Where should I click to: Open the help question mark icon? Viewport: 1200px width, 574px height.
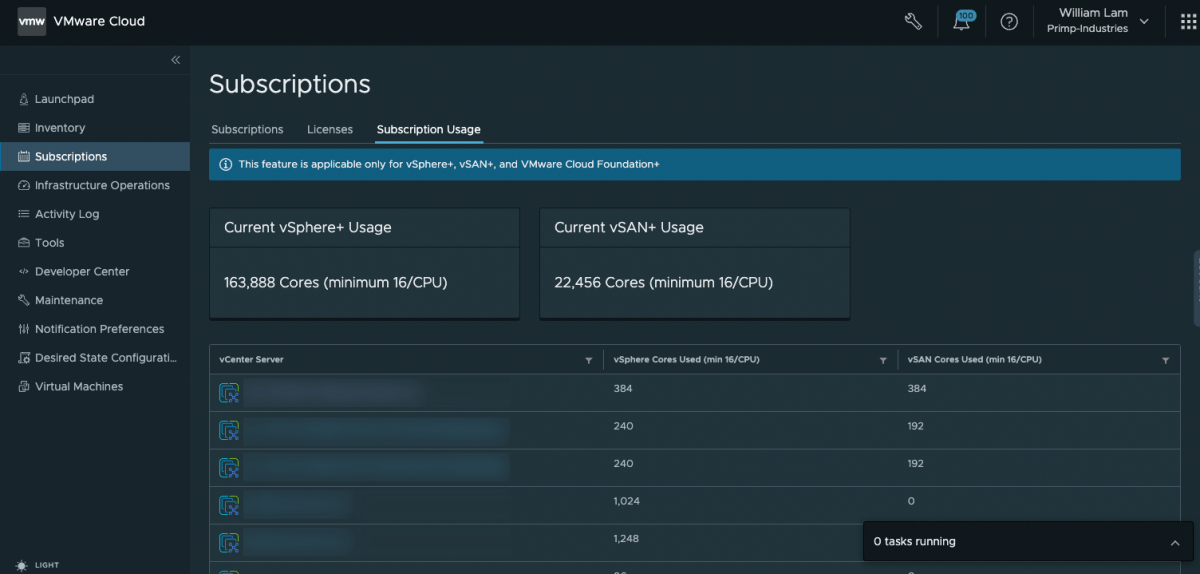(1009, 21)
